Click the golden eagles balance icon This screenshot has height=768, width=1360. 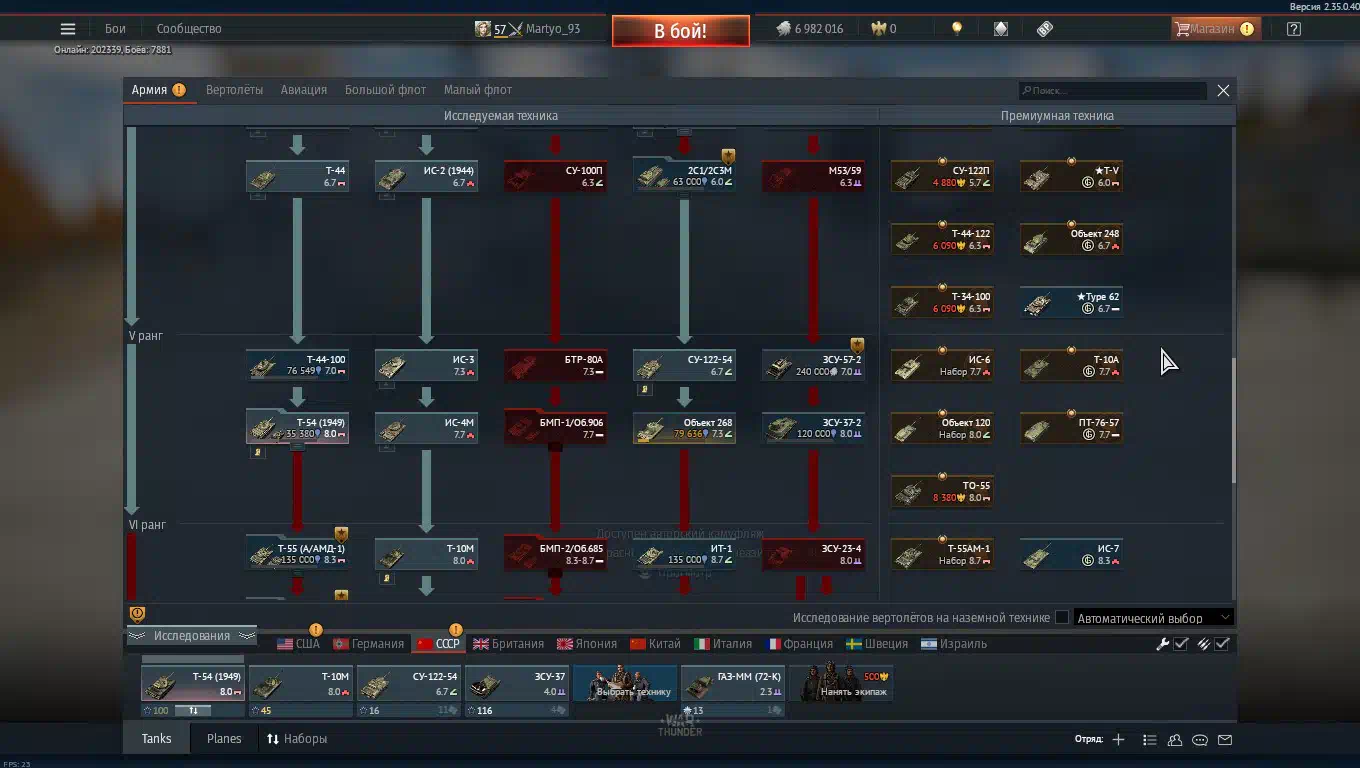click(x=879, y=29)
